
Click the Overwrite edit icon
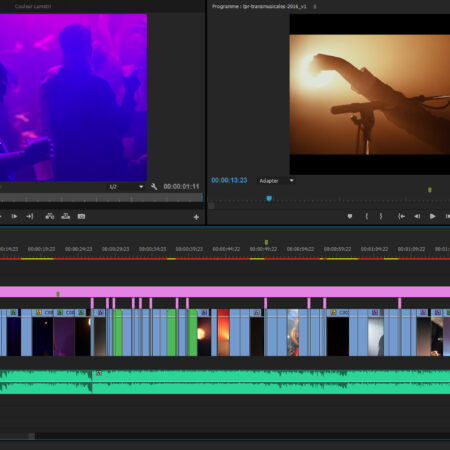click(66, 216)
